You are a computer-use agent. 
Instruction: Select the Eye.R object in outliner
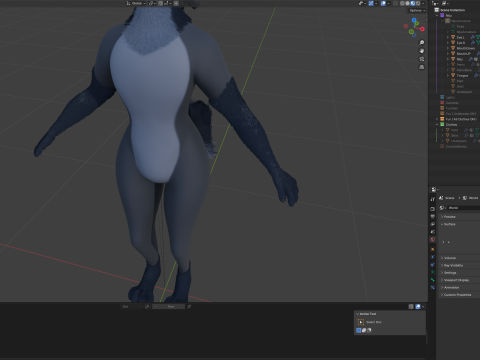pyautogui.click(x=460, y=43)
